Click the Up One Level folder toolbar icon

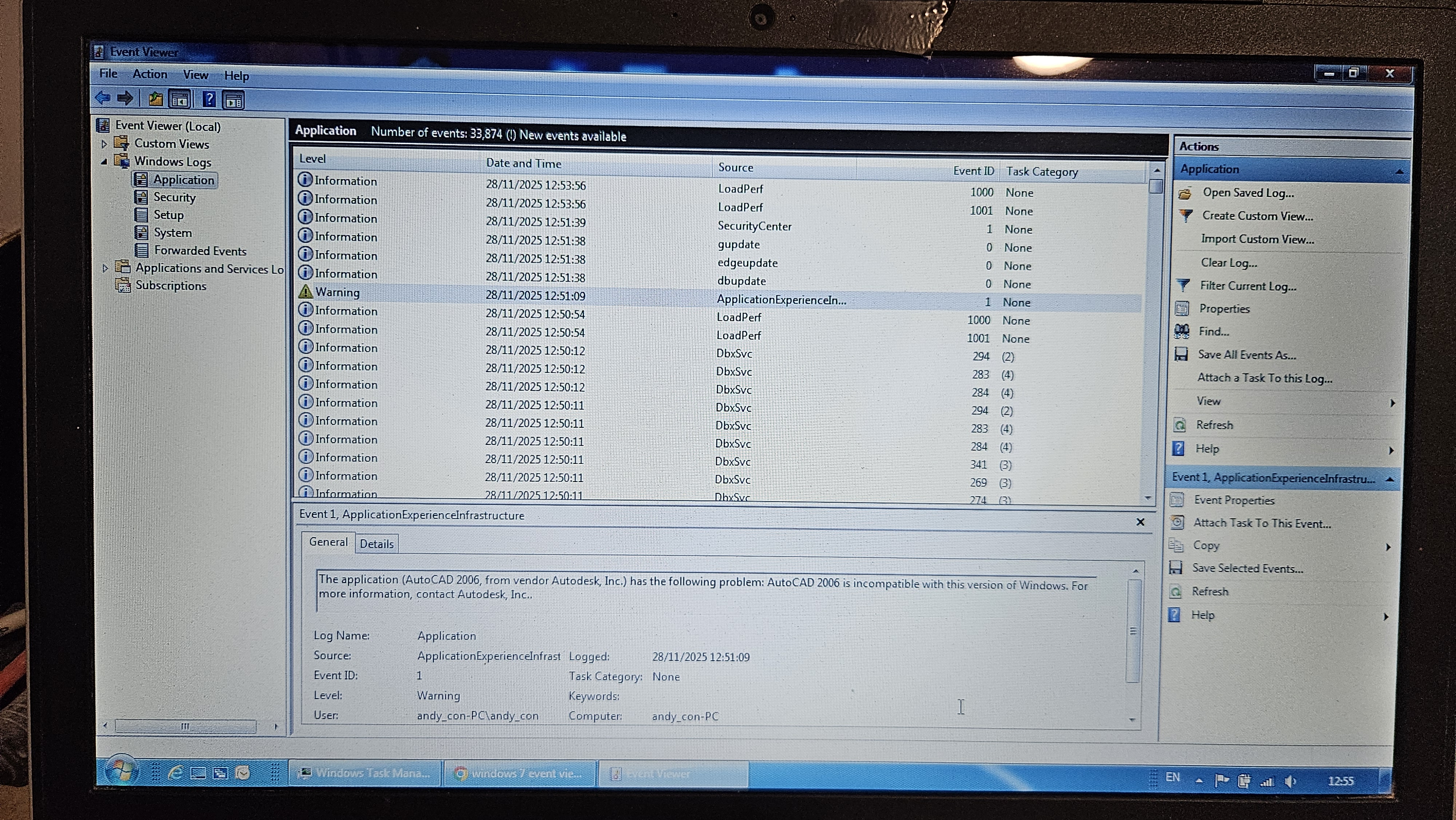(x=155, y=99)
